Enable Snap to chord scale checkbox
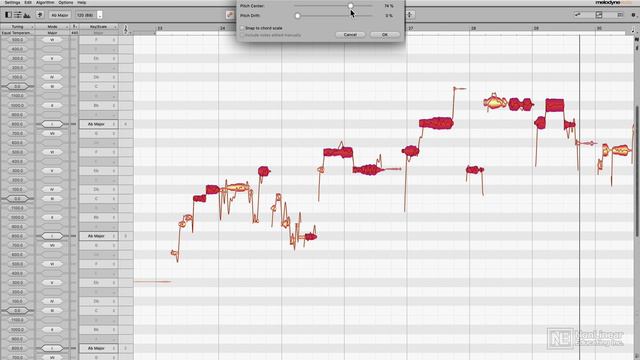Viewport: 640px width, 360px height. click(x=242, y=28)
